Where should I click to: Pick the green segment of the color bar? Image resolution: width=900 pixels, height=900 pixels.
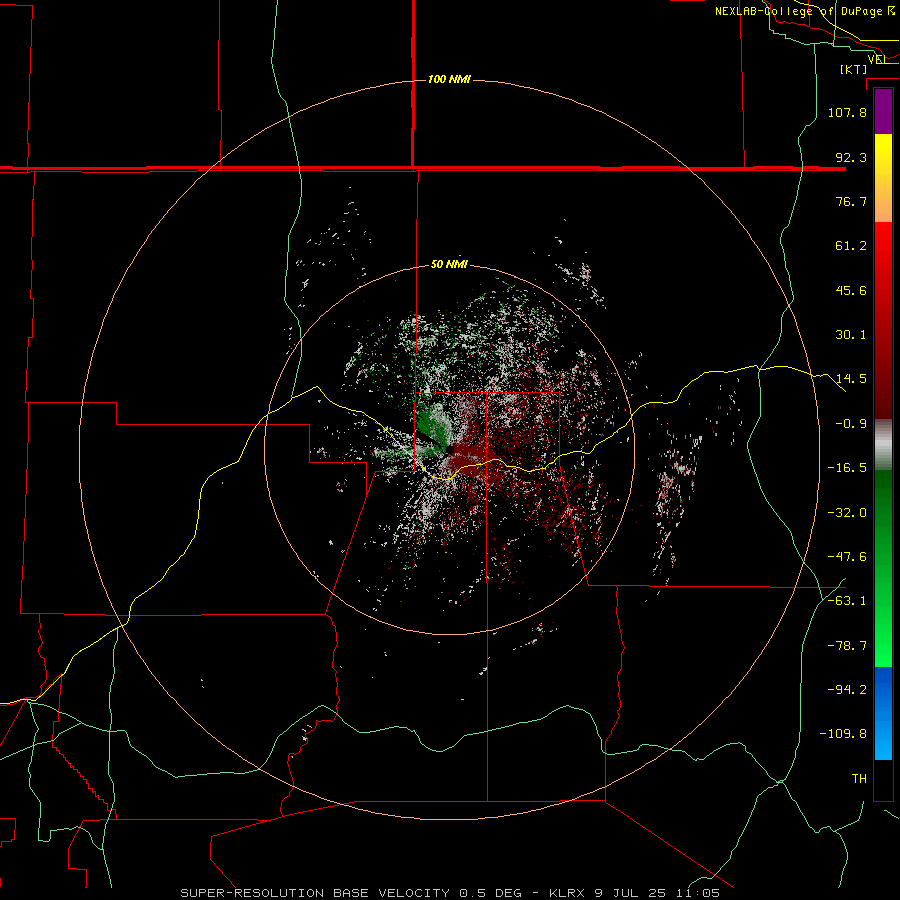(x=883, y=568)
